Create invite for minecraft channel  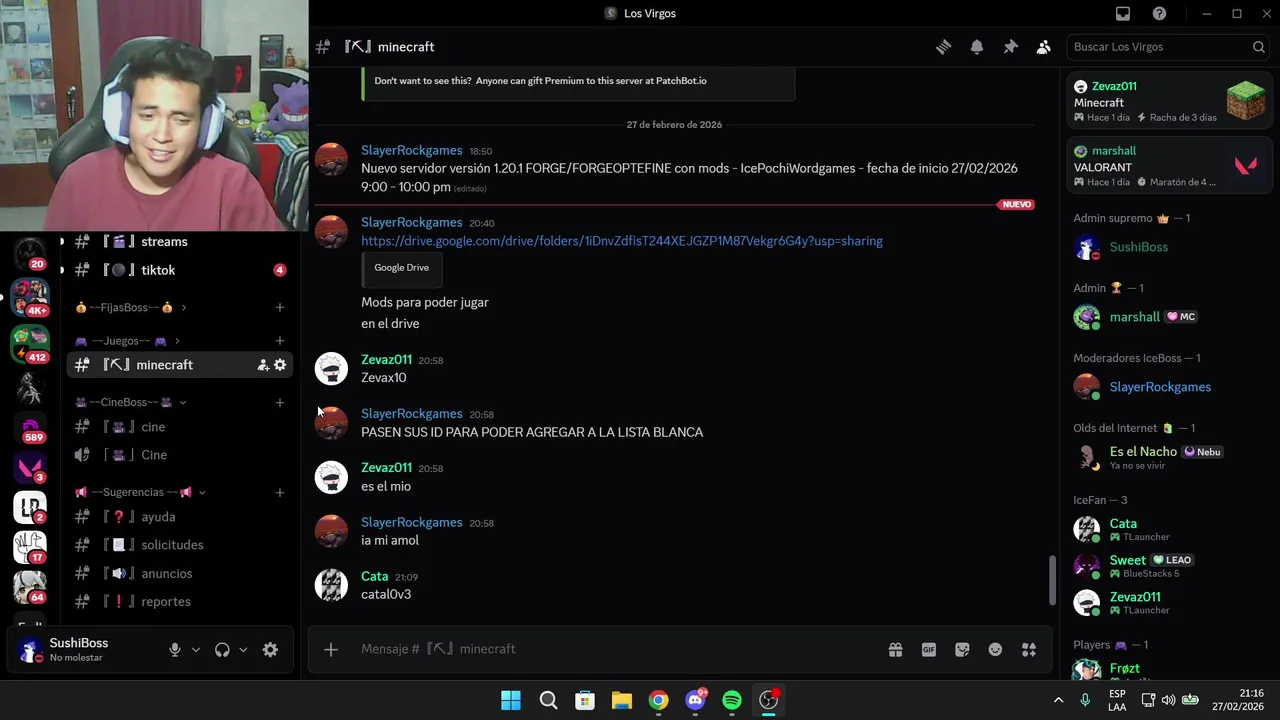pyautogui.click(x=263, y=365)
